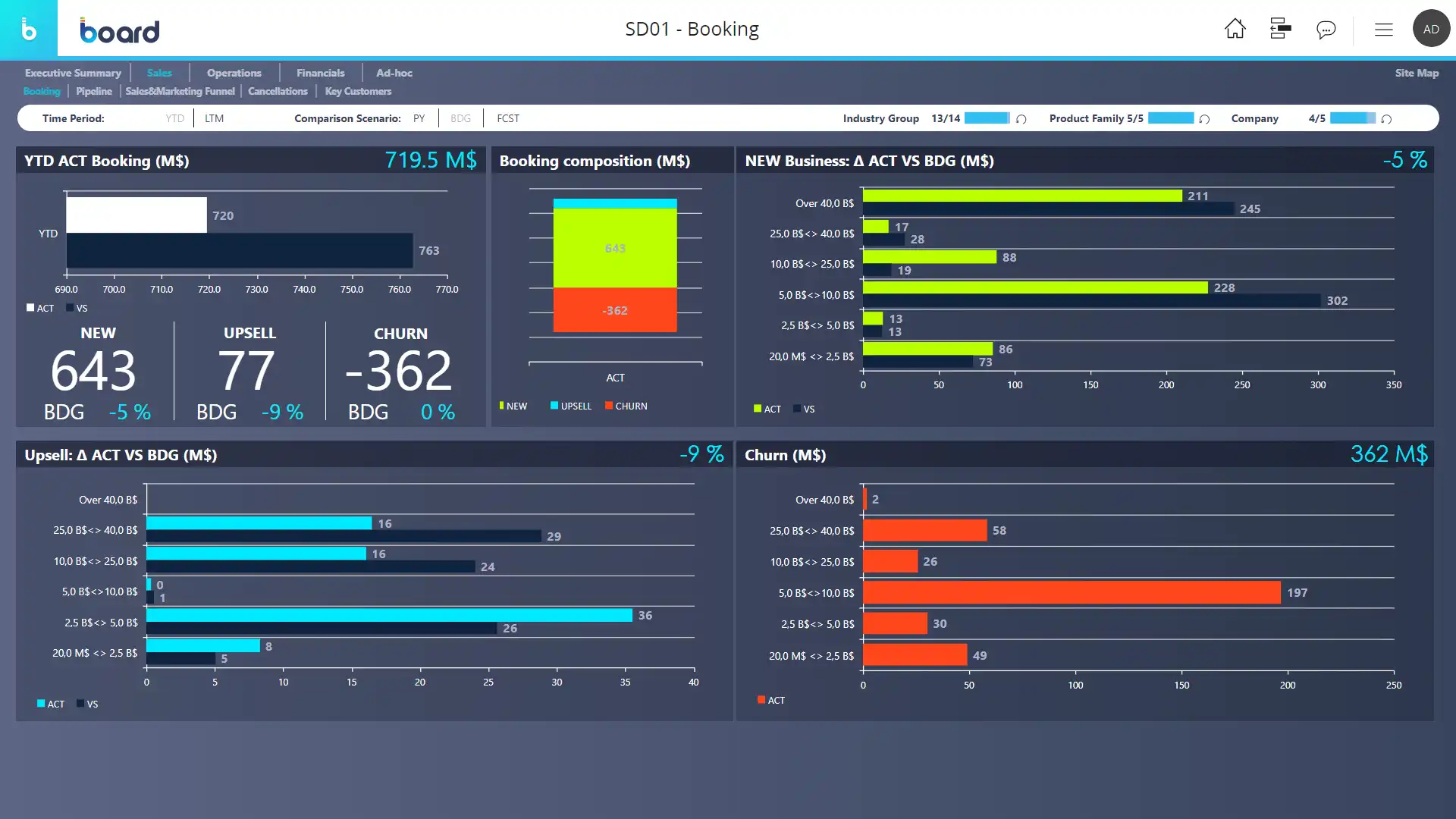Switch to the Ad-hoc tab
Viewport: 1456px width, 819px height.
point(394,73)
